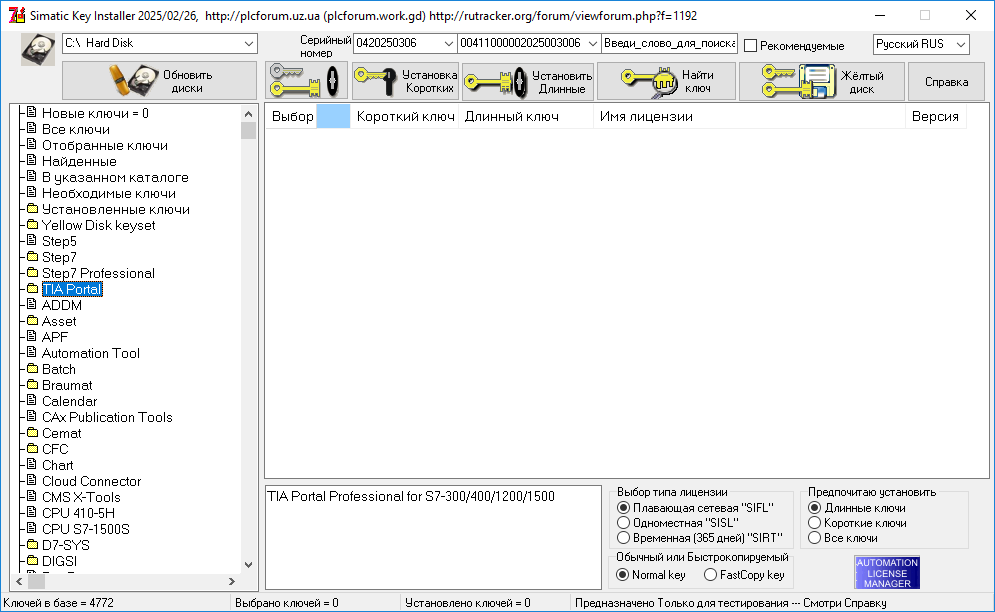
Task: Click the Выбор column header
Action: (x=292, y=116)
